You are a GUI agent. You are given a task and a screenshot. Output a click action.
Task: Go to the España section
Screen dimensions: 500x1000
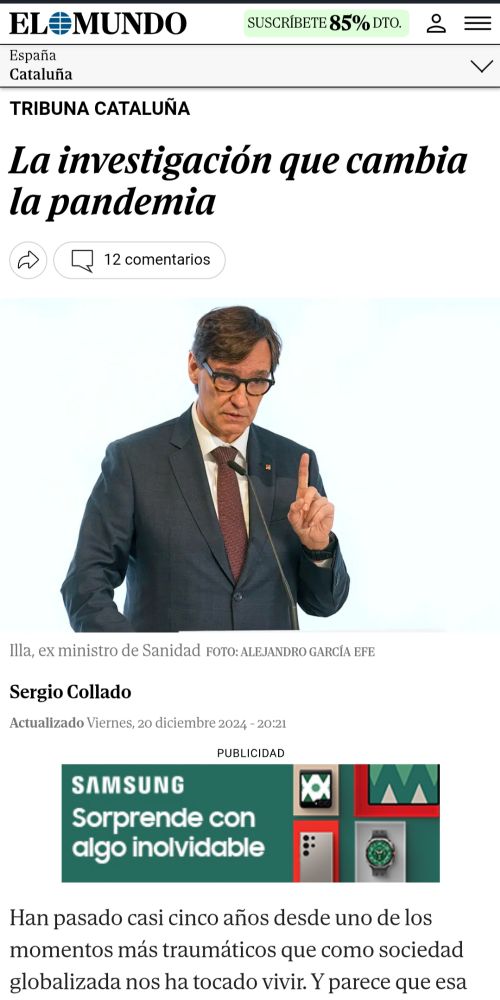point(33,55)
